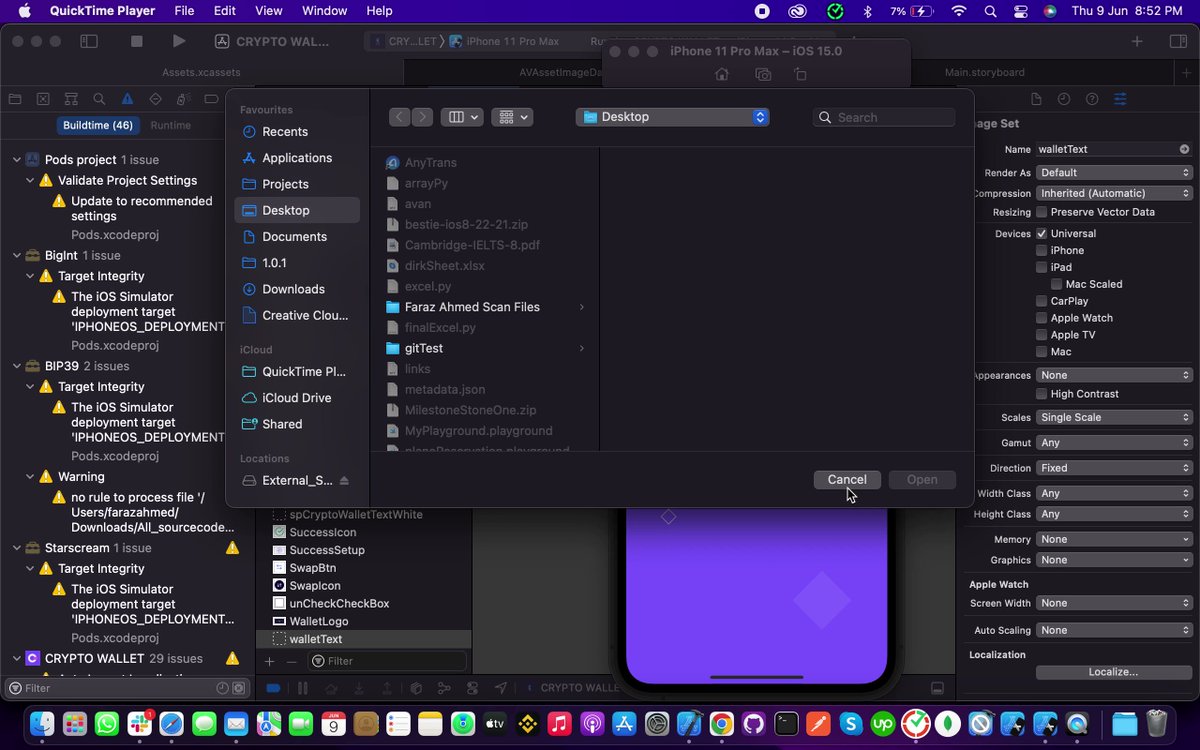Enable the iPhone device checkbox
The height and width of the screenshot is (750, 1200).
1042,251
